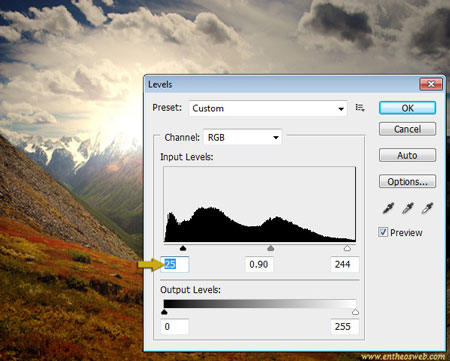Viewport: 450px width, 361px height.
Task: Select the black point eyedropper
Action: [388, 208]
